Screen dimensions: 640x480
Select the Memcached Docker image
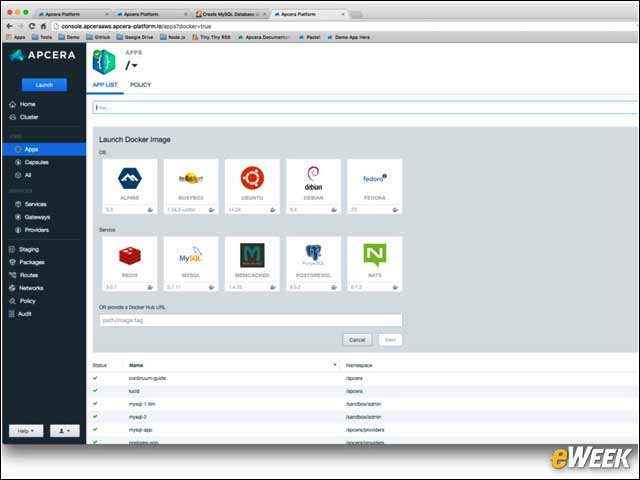click(252, 264)
